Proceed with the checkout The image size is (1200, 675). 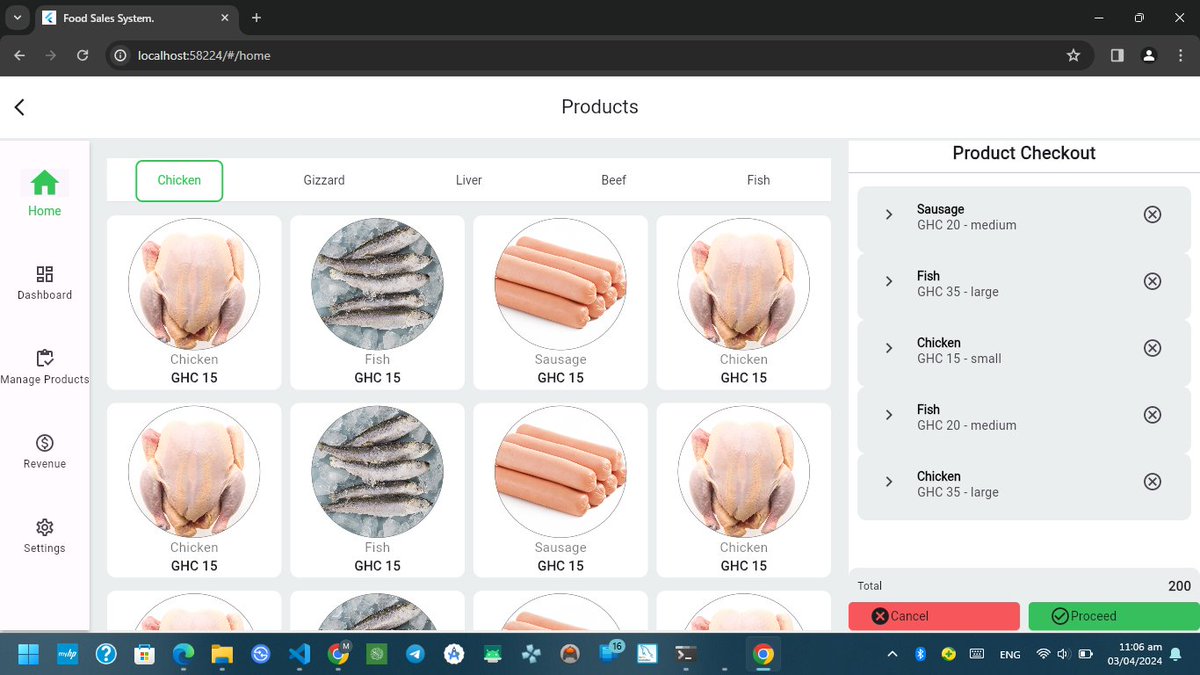(x=1114, y=616)
